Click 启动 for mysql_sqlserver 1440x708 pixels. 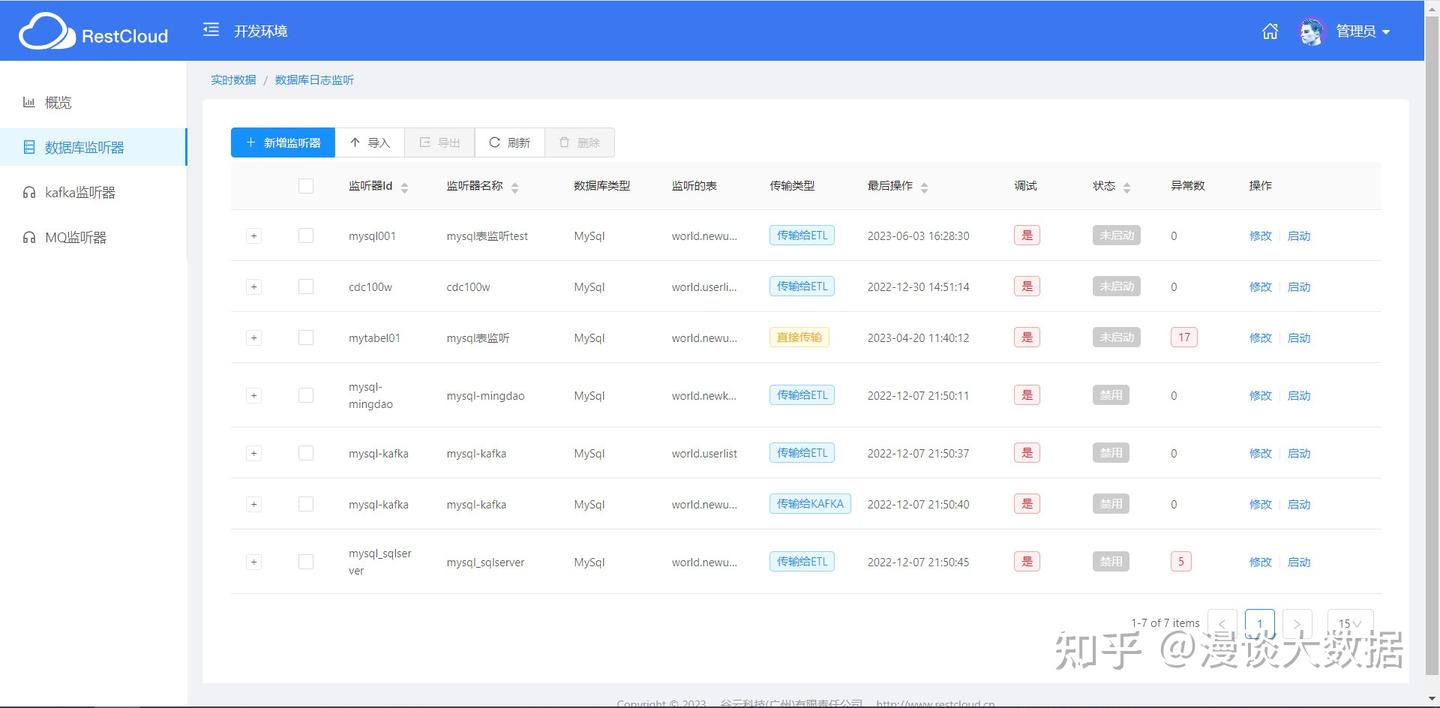pos(1299,562)
